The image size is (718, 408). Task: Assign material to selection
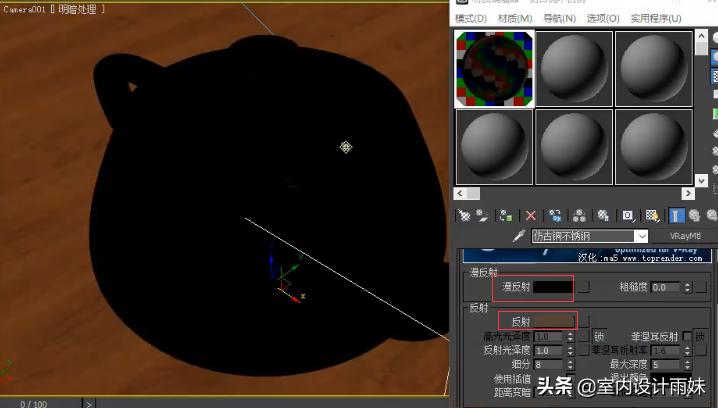[506, 215]
